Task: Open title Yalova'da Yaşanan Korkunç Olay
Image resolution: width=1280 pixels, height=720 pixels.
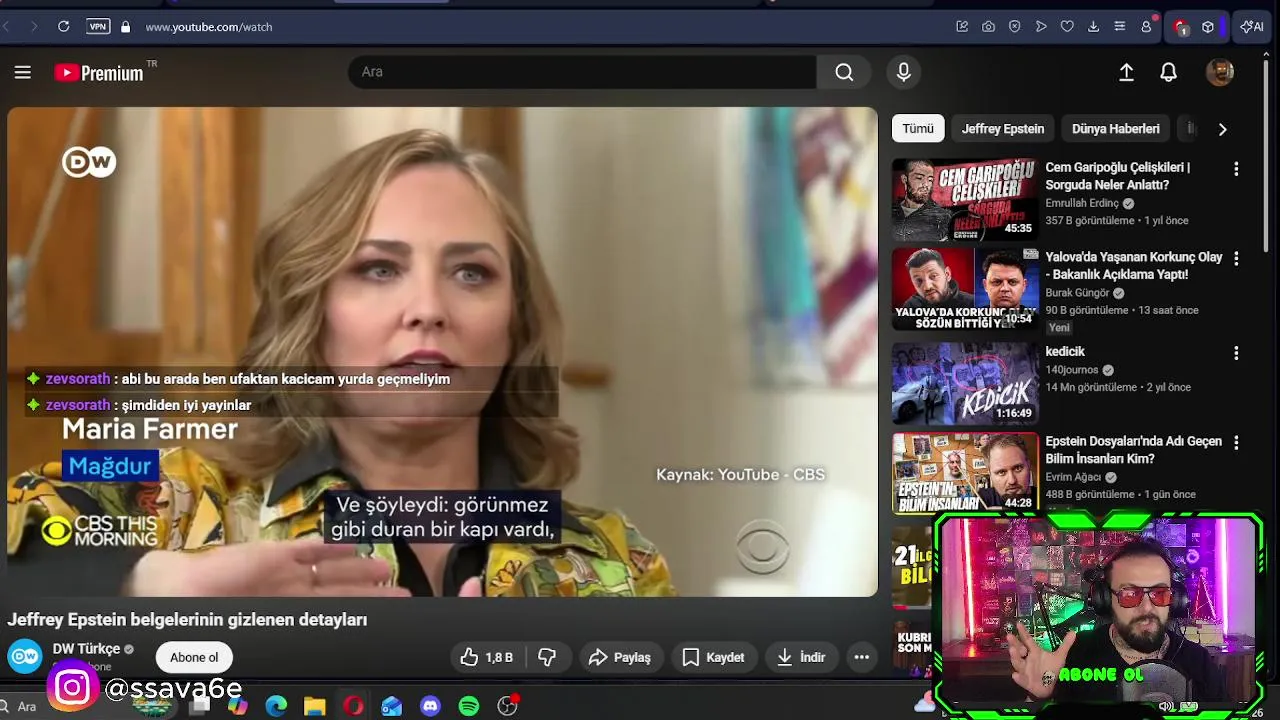Action: point(1134,266)
